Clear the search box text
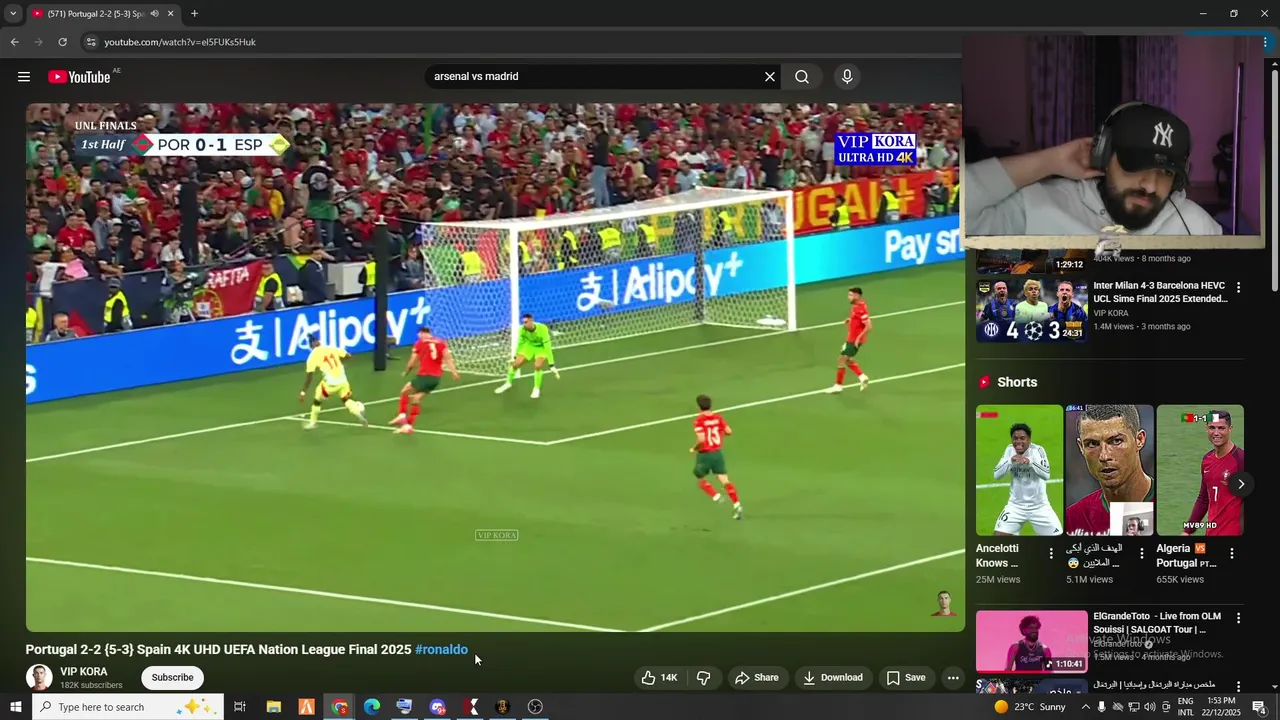The width and height of the screenshot is (1280, 720). click(770, 77)
